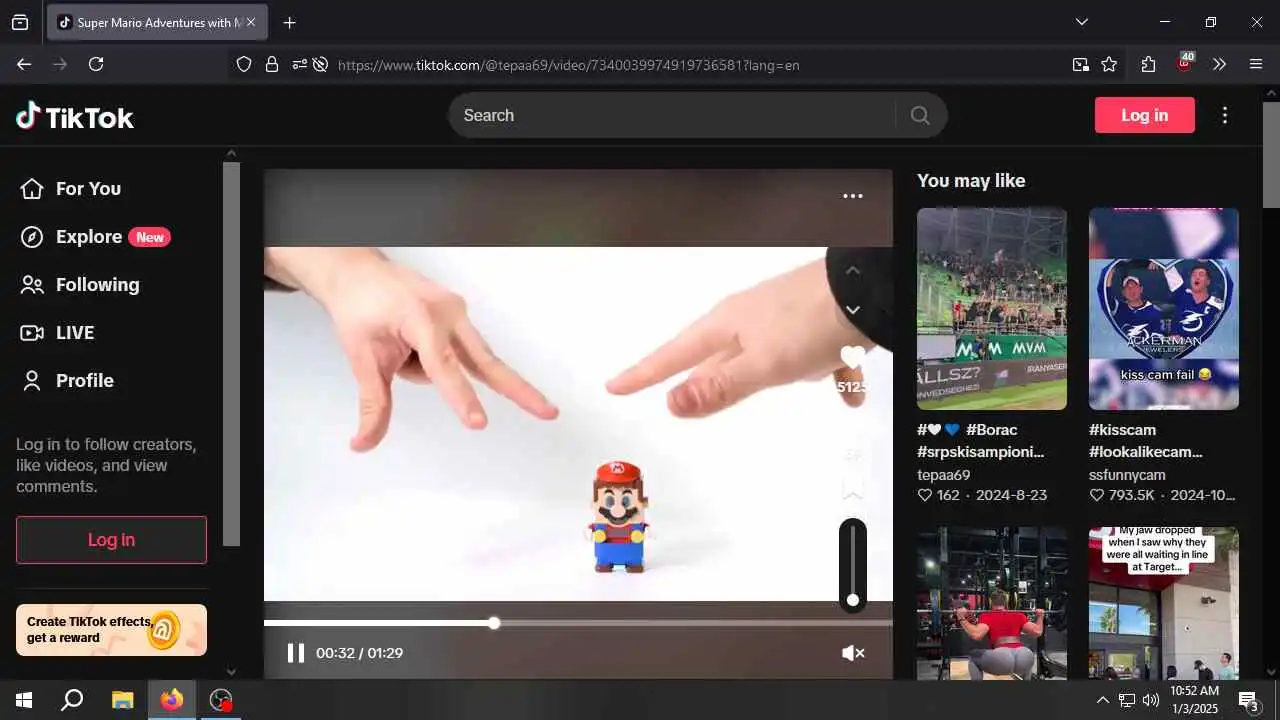Click the tracking protection shield icon
The height and width of the screenshot is (720, 1280).
click(x=244, y=64)
